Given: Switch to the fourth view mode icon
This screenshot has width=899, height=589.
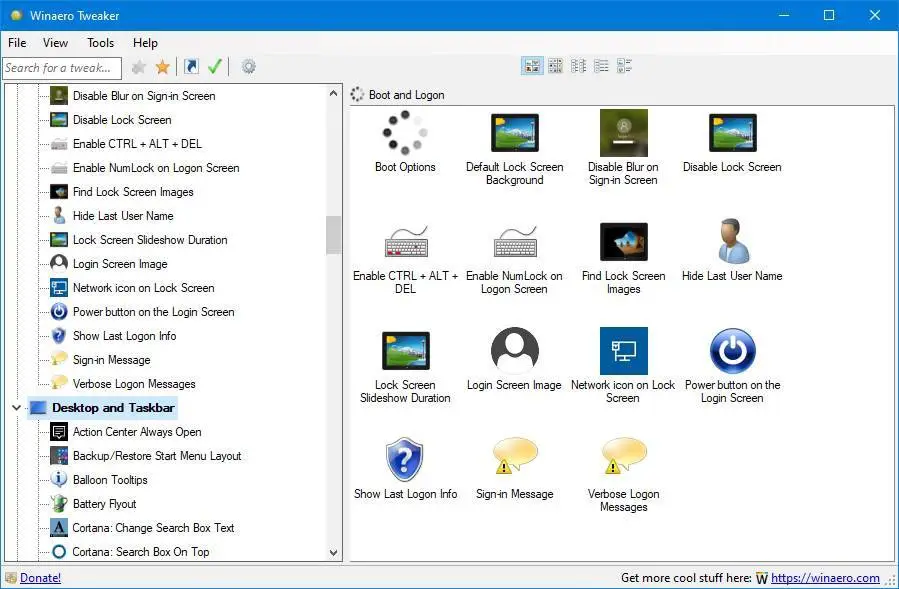Looking at the screenshot, I should (601, 66).
